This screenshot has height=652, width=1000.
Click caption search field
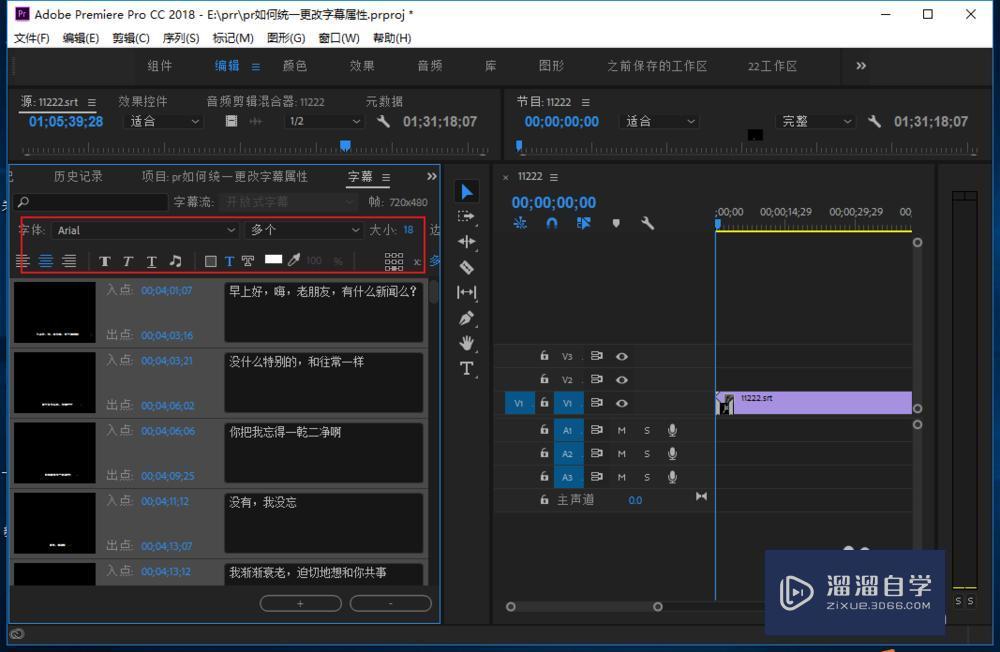91,202
